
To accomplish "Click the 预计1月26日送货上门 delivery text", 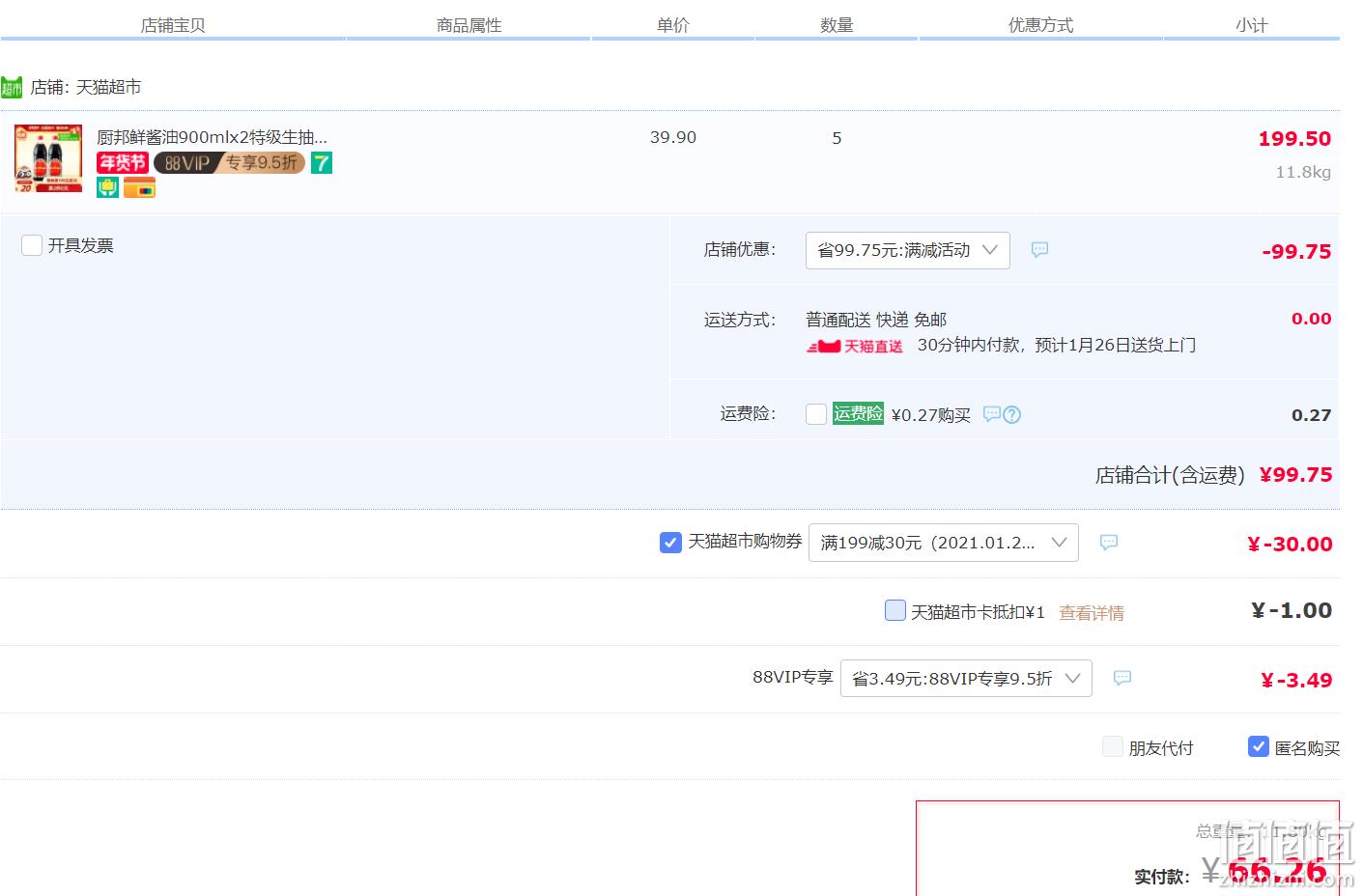I will [1116, 345].
